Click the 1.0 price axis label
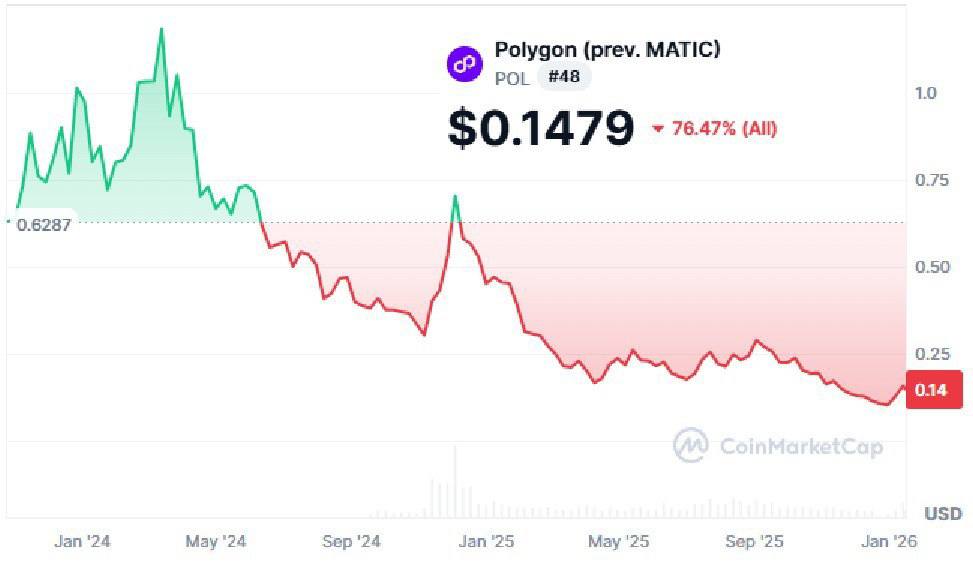973x569 pixels. click(925, 93)
